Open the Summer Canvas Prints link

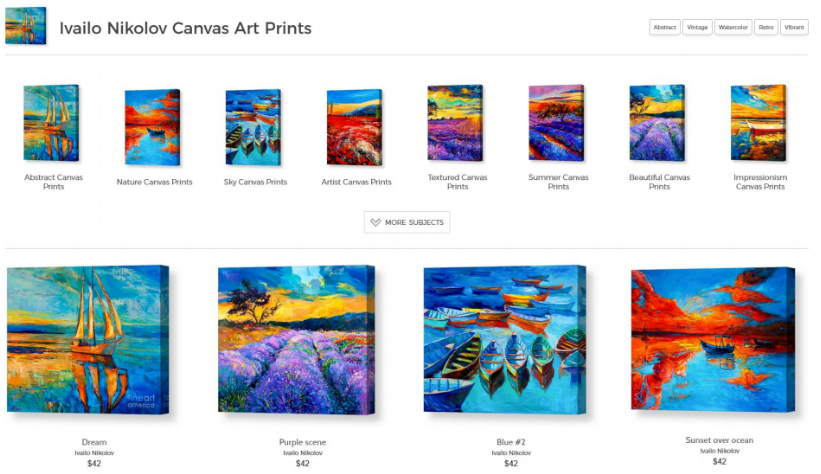pyautogui.click(x=558, y=182)
